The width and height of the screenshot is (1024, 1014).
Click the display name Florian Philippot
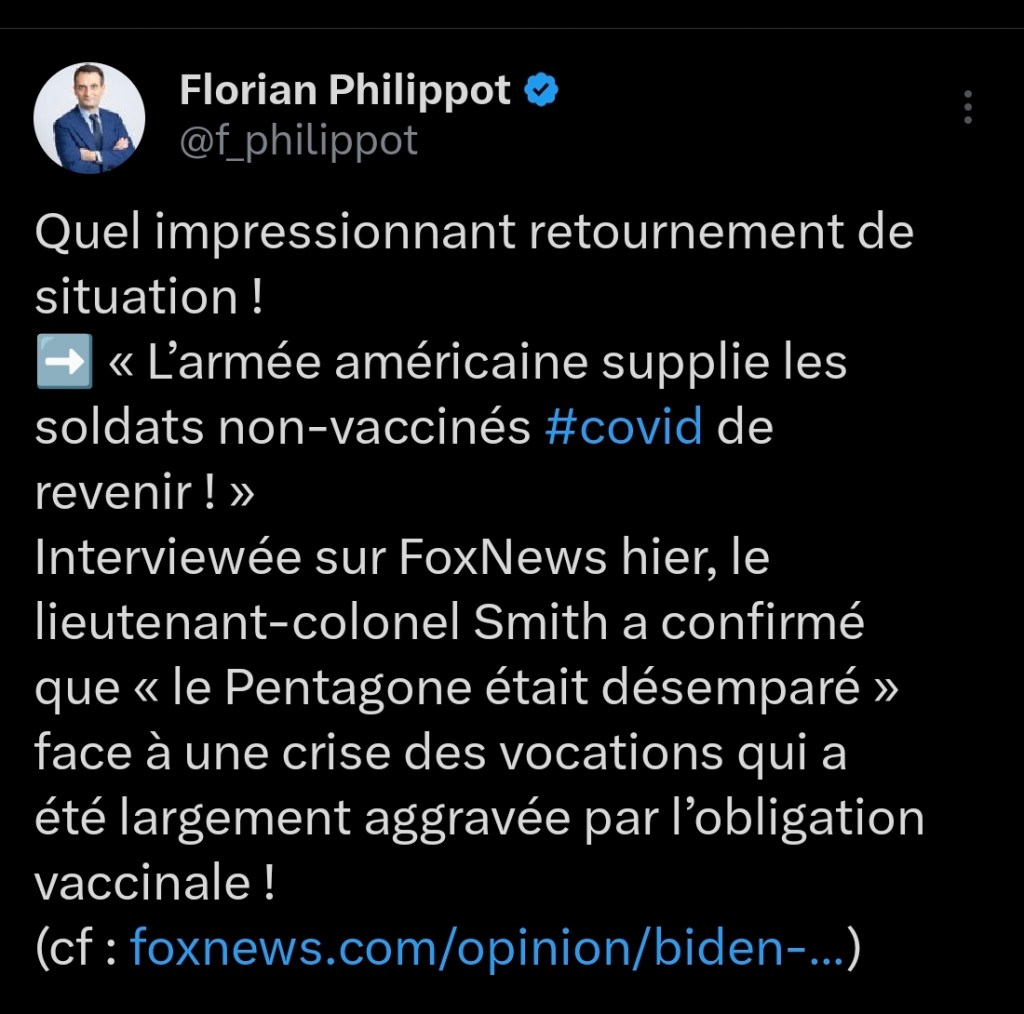[x=345, y=92]
